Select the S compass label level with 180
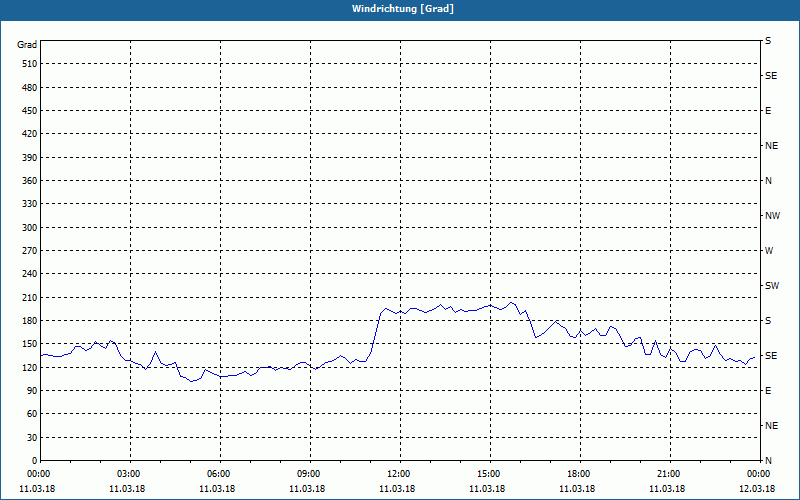800x500 pixels. pos(768,321)
